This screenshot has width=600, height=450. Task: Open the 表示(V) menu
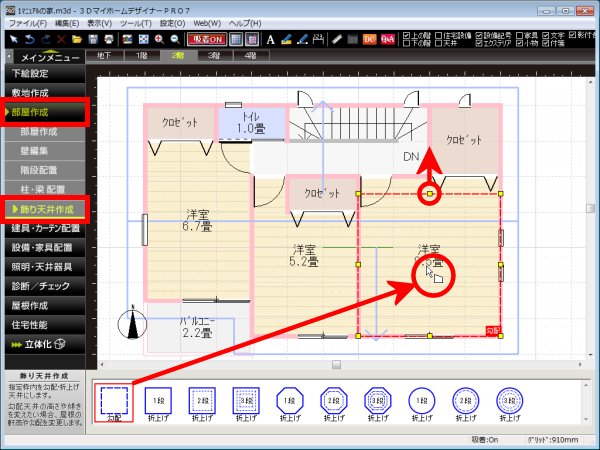pos(99,23)
